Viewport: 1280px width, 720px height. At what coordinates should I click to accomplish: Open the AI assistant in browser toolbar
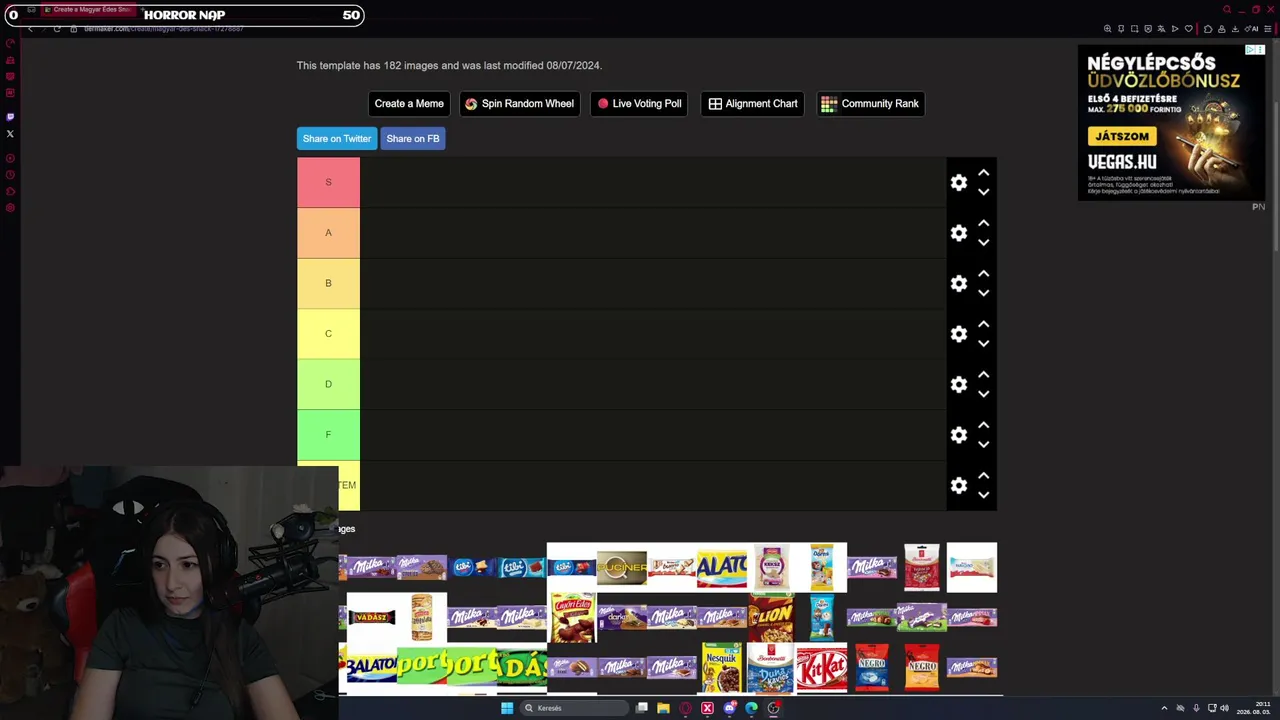click(1252, 29)
